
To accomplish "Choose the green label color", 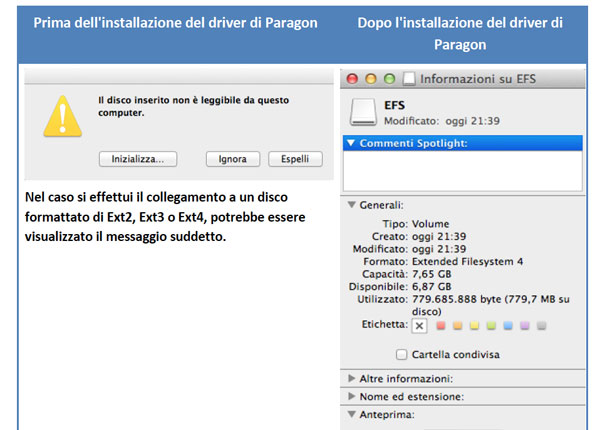I will tap(491, 326).
